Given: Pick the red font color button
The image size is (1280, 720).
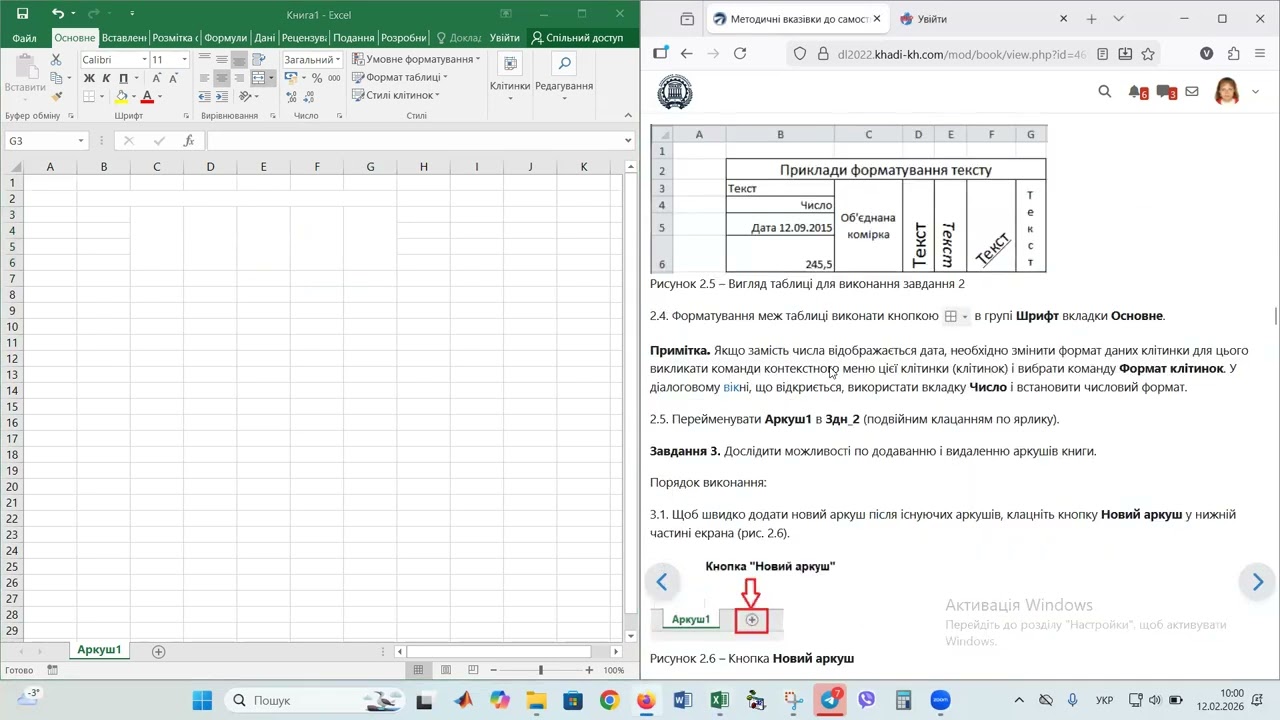Looking at the screenshot, I should (147, 97).
